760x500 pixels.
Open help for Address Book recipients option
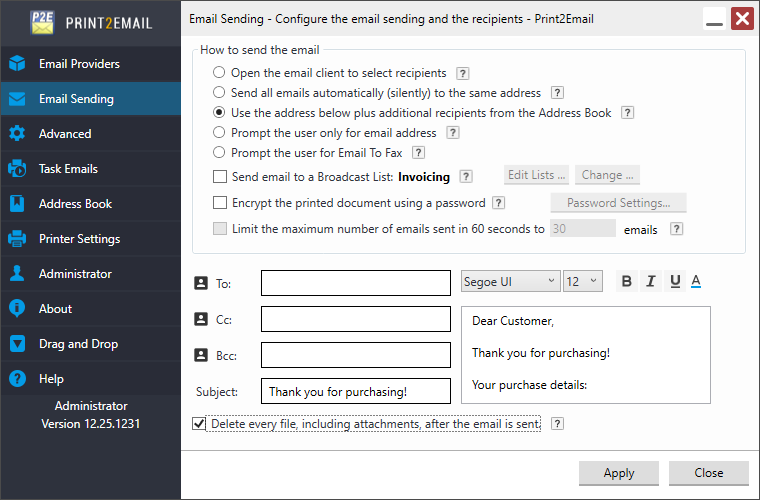(628, 113)
